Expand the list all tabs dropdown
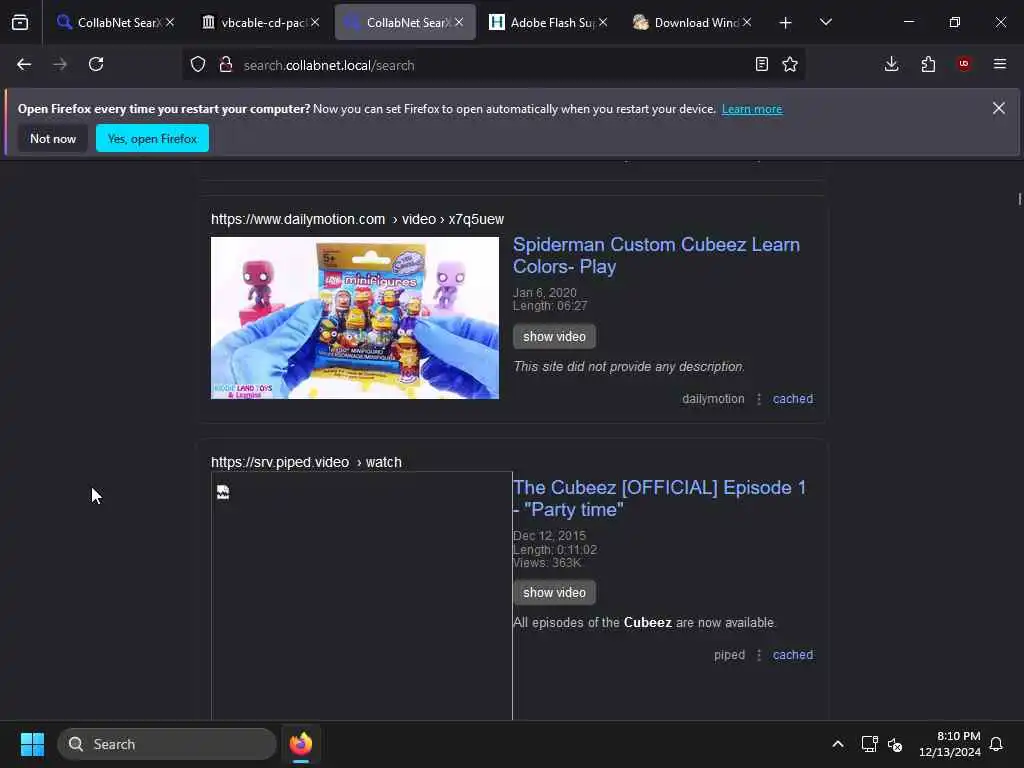 tap(826, 22)
